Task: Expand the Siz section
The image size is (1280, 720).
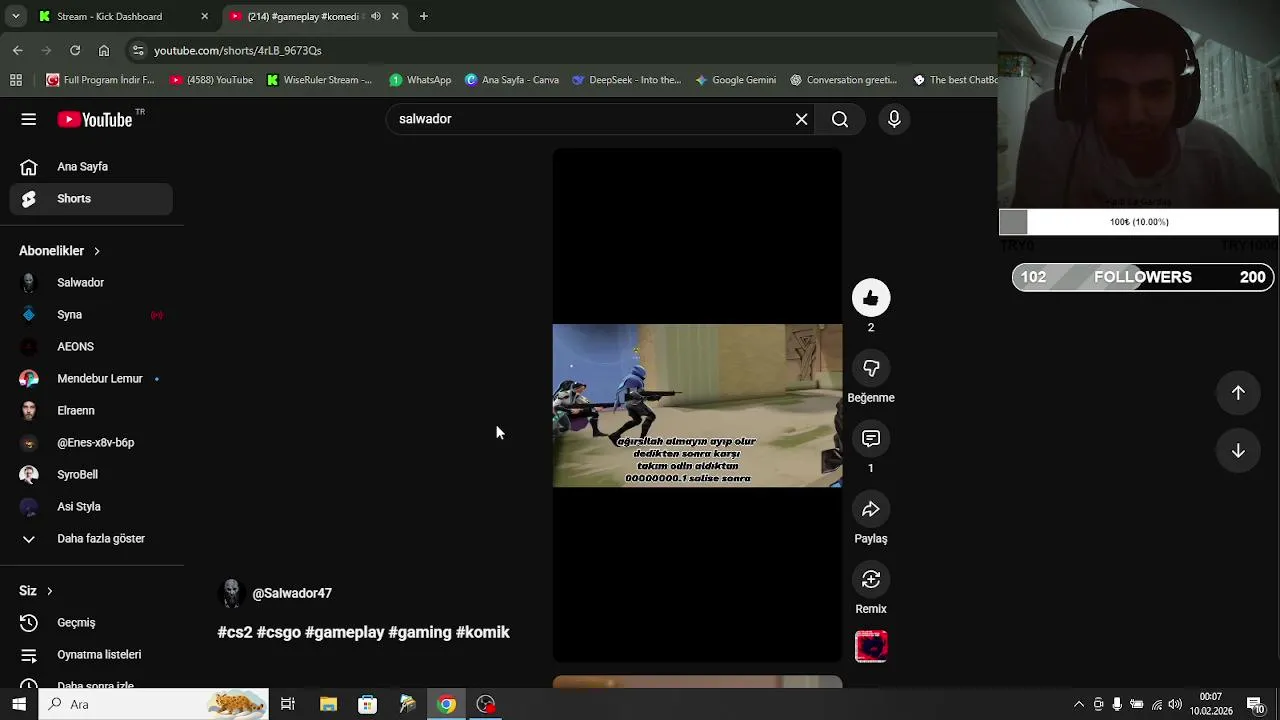Action: [x=36, y=591]
